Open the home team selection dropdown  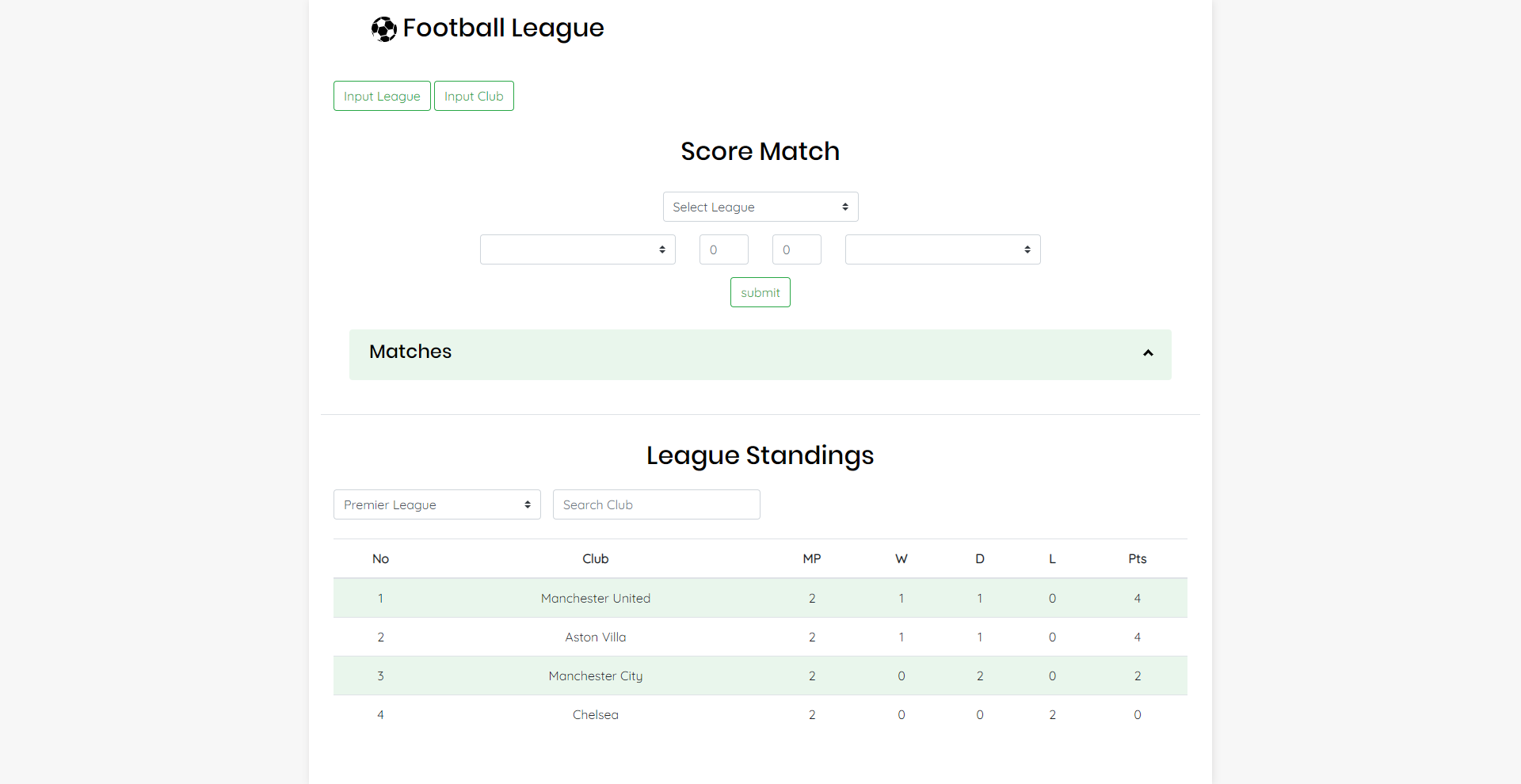pyautogui.click(x=577, y=249)
